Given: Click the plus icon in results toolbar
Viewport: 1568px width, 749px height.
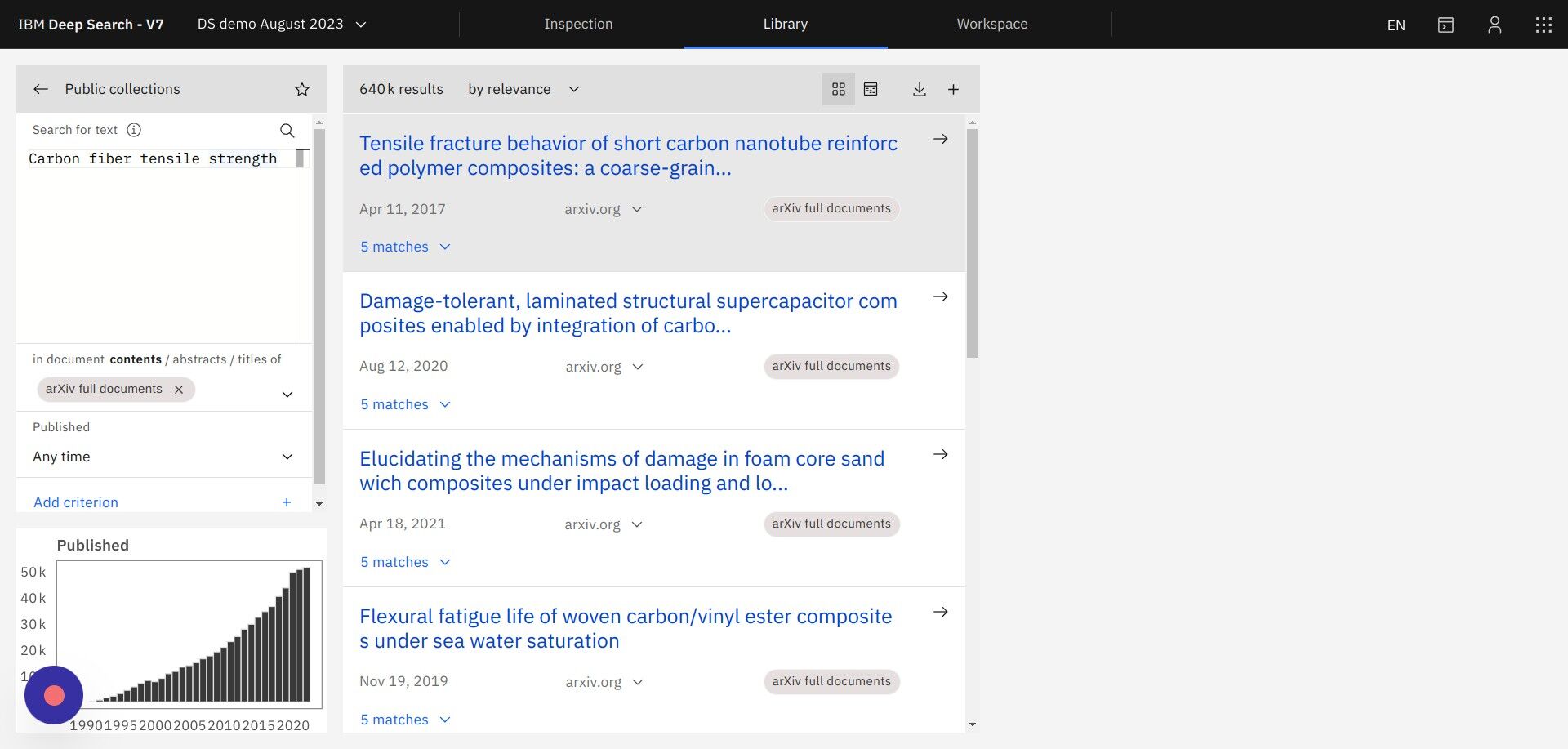Looking at the screenshot, I should tap(953, 89).
